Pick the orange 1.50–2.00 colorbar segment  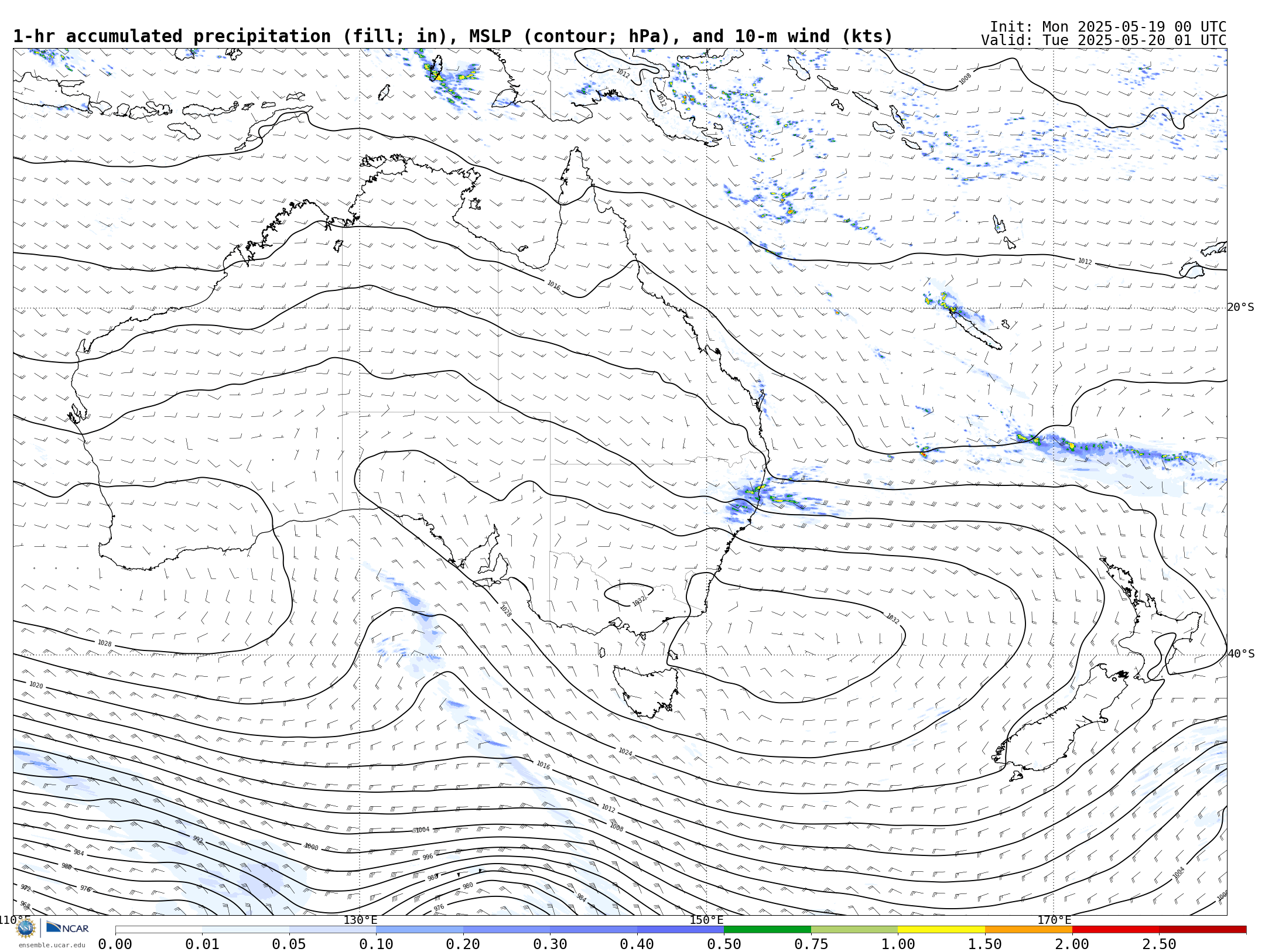point(1028,930)
